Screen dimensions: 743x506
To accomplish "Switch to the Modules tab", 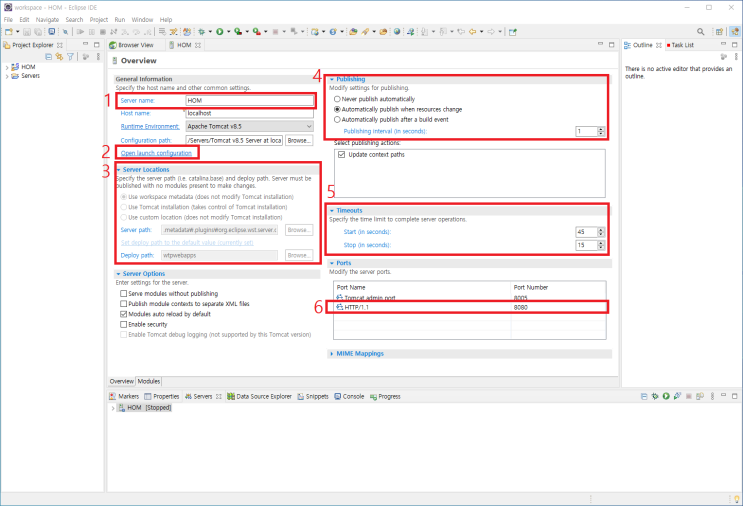I will [x=149, y=381].
